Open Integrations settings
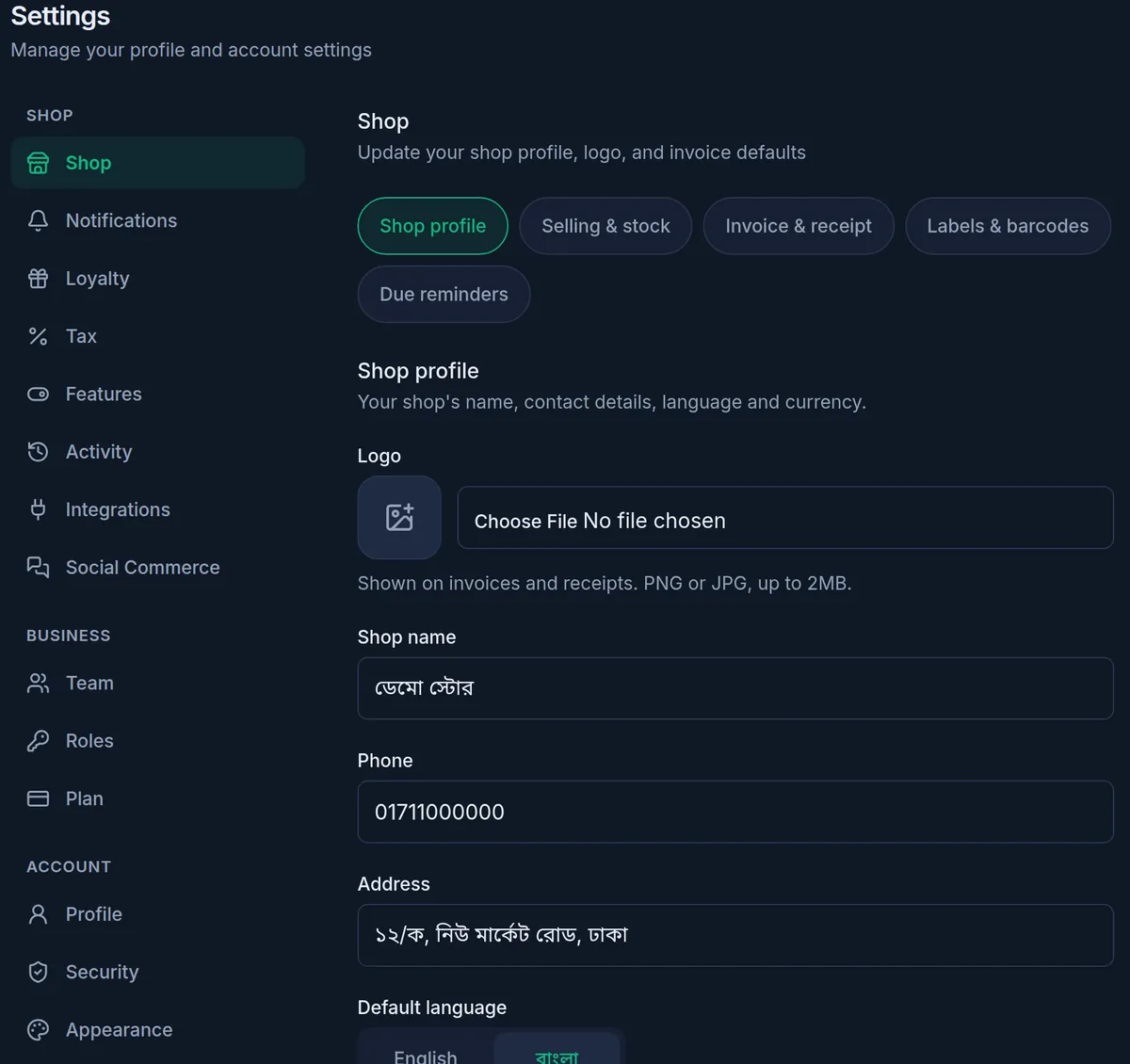This screenshot has width=1130, height=1064. tap(157, 509)
